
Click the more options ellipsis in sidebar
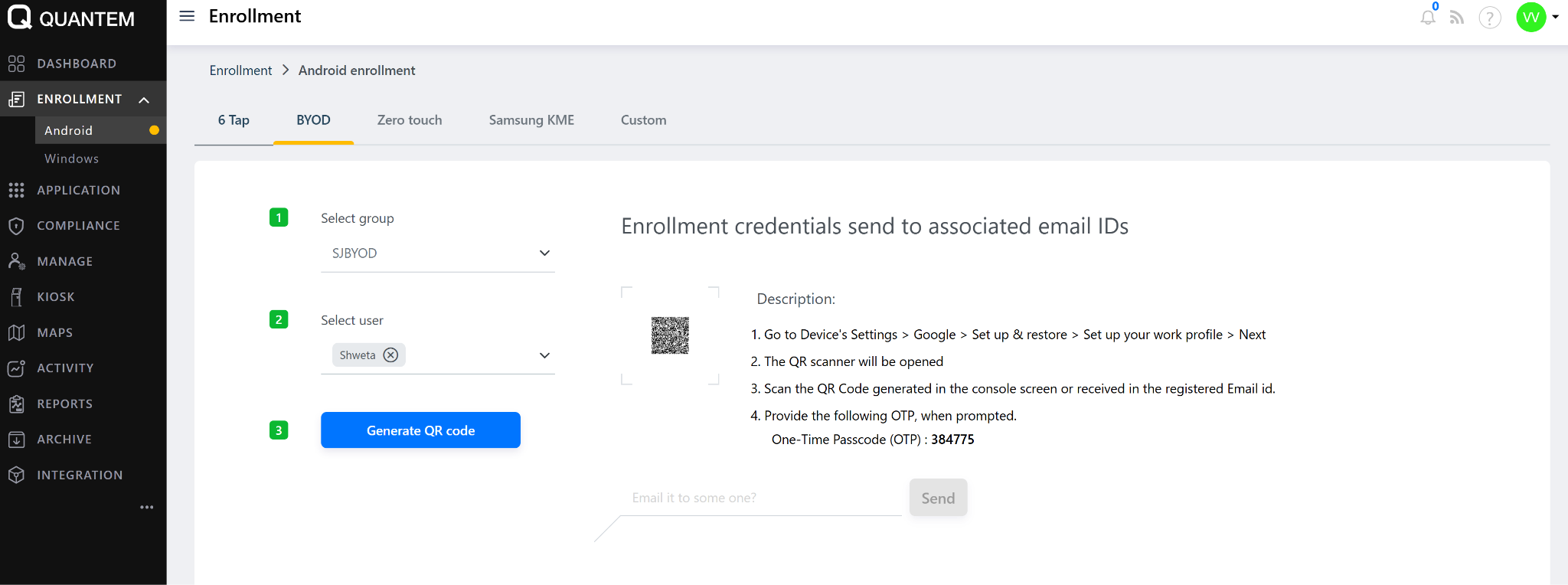pos(147,507)
